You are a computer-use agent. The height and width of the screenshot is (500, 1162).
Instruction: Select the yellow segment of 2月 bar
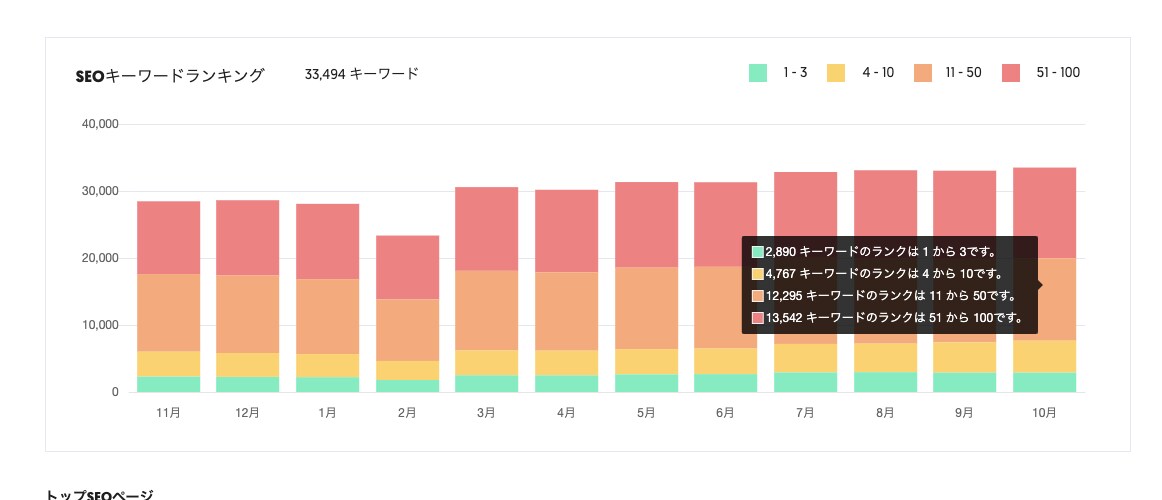tap(408, 370)
